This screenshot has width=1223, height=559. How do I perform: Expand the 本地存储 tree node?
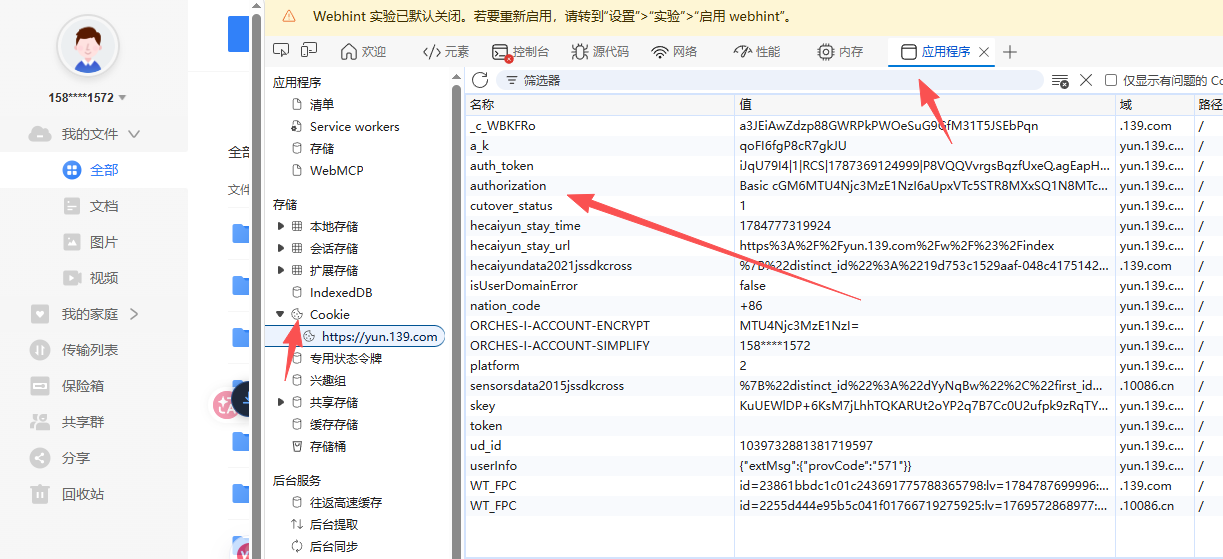(280, 227)
